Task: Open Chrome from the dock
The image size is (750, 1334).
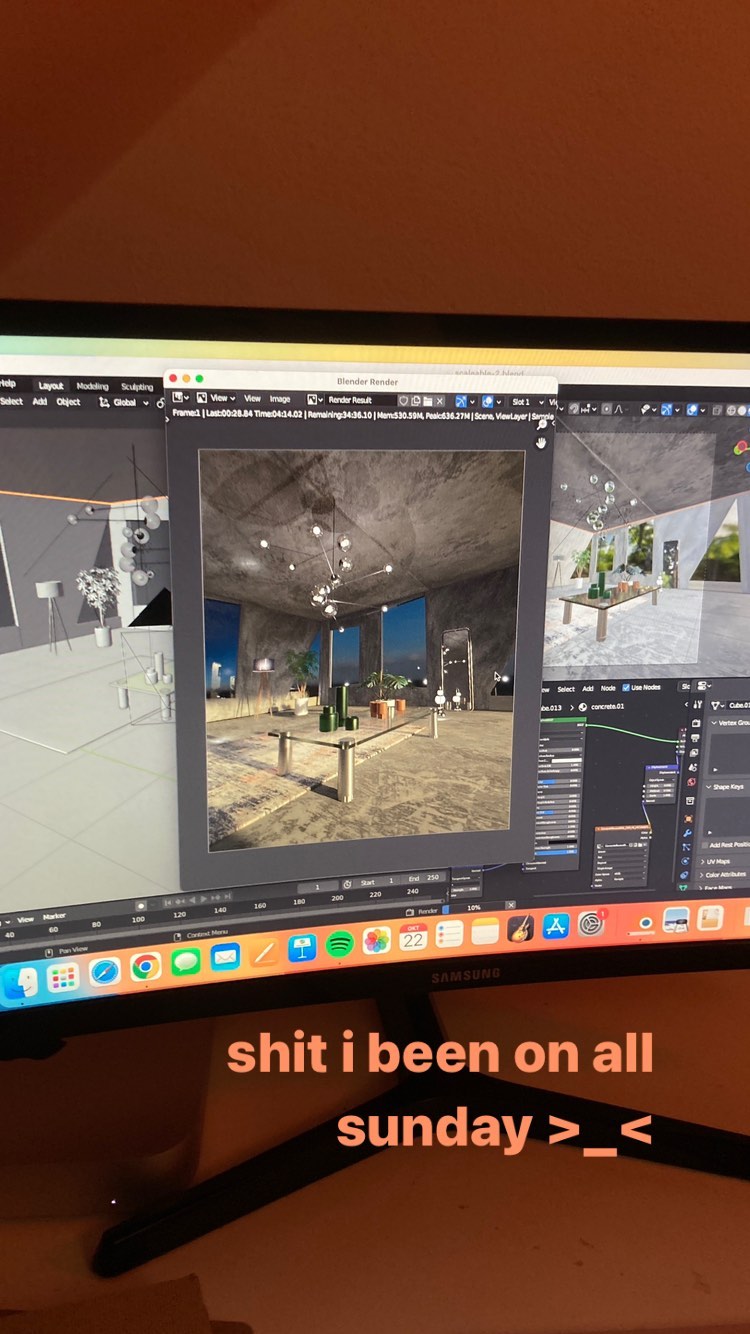Action: [x=146, y=966]
